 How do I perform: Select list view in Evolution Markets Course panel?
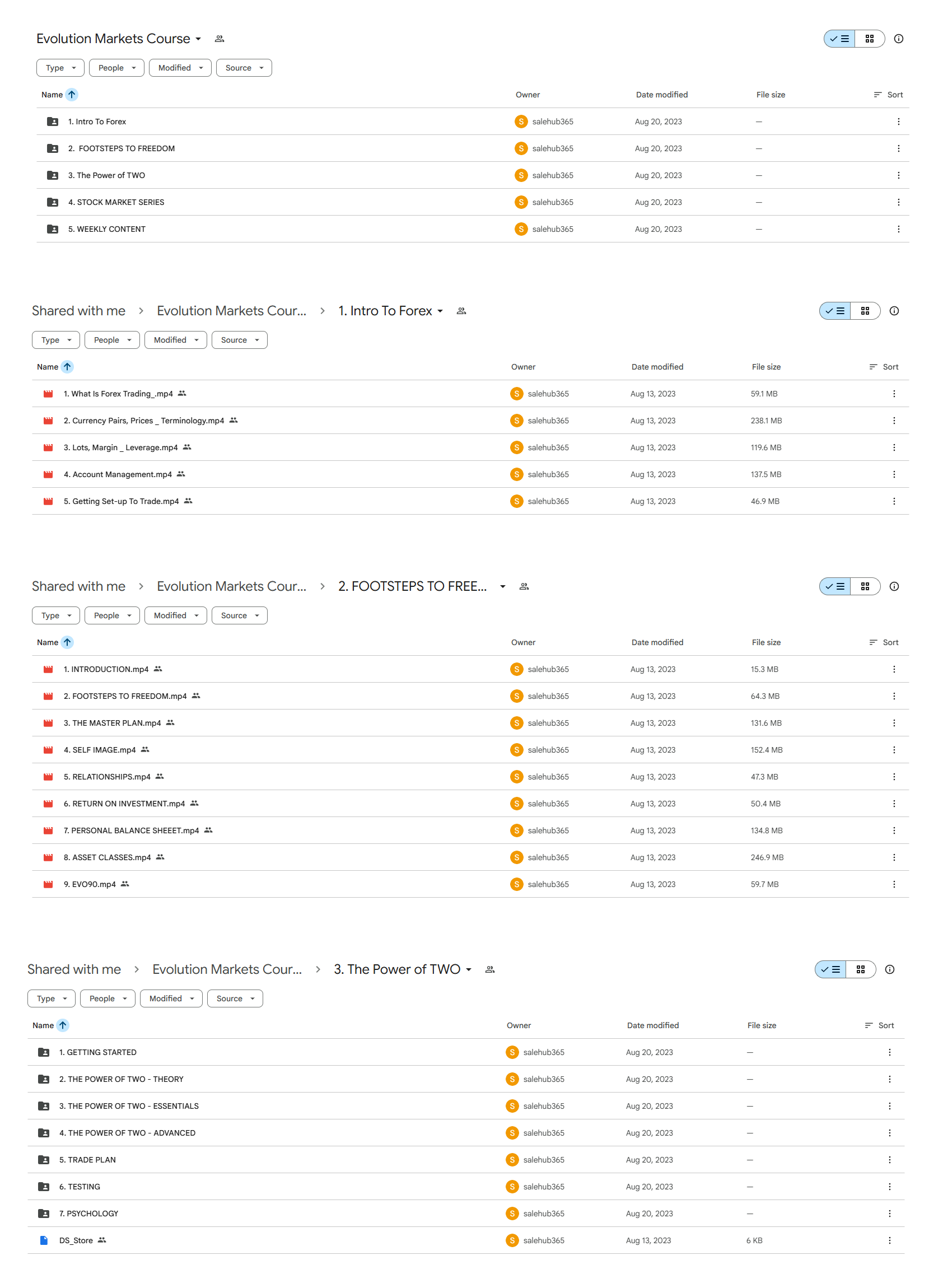(839, 39)
